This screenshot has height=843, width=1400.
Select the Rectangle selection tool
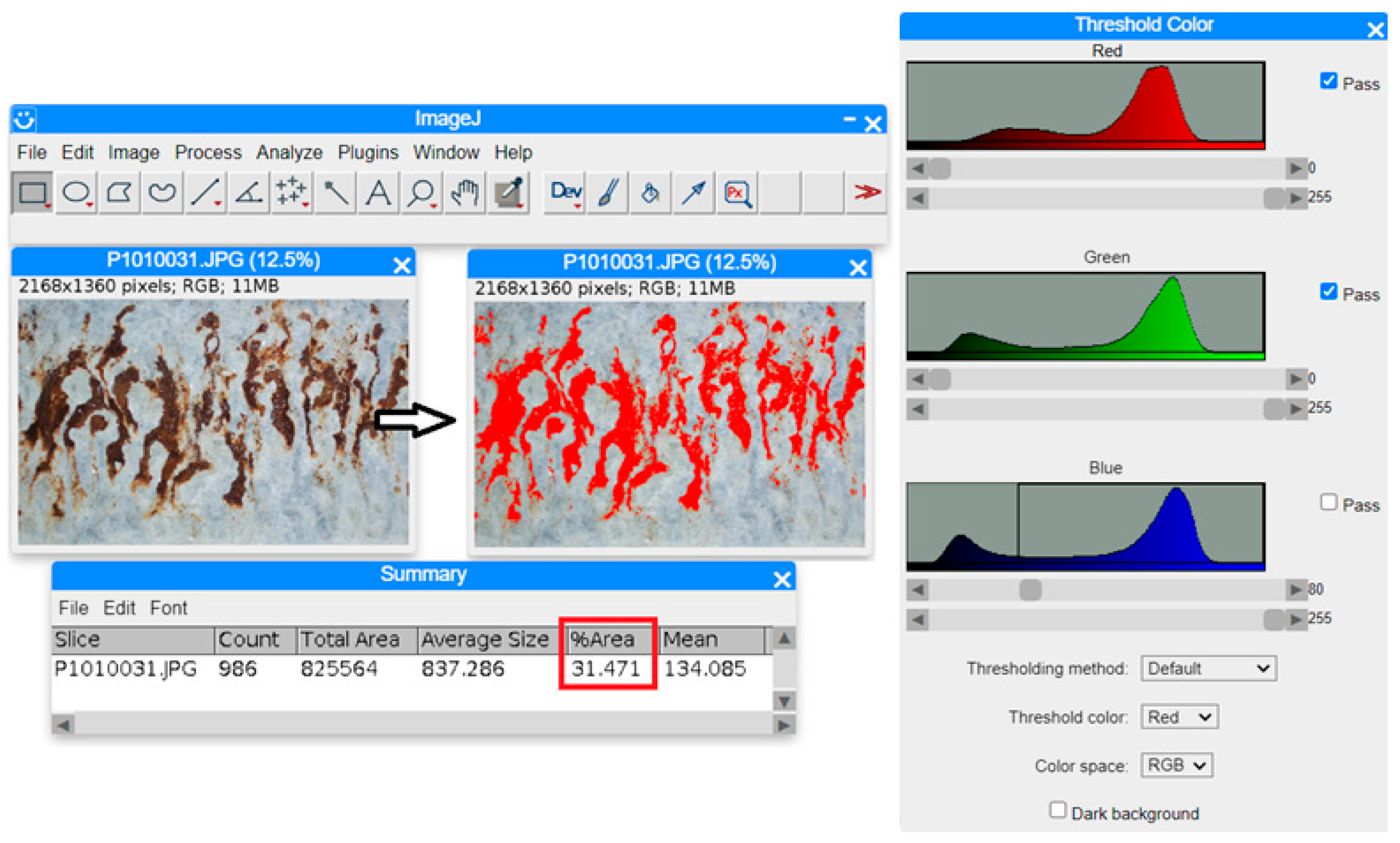(32, 193)
